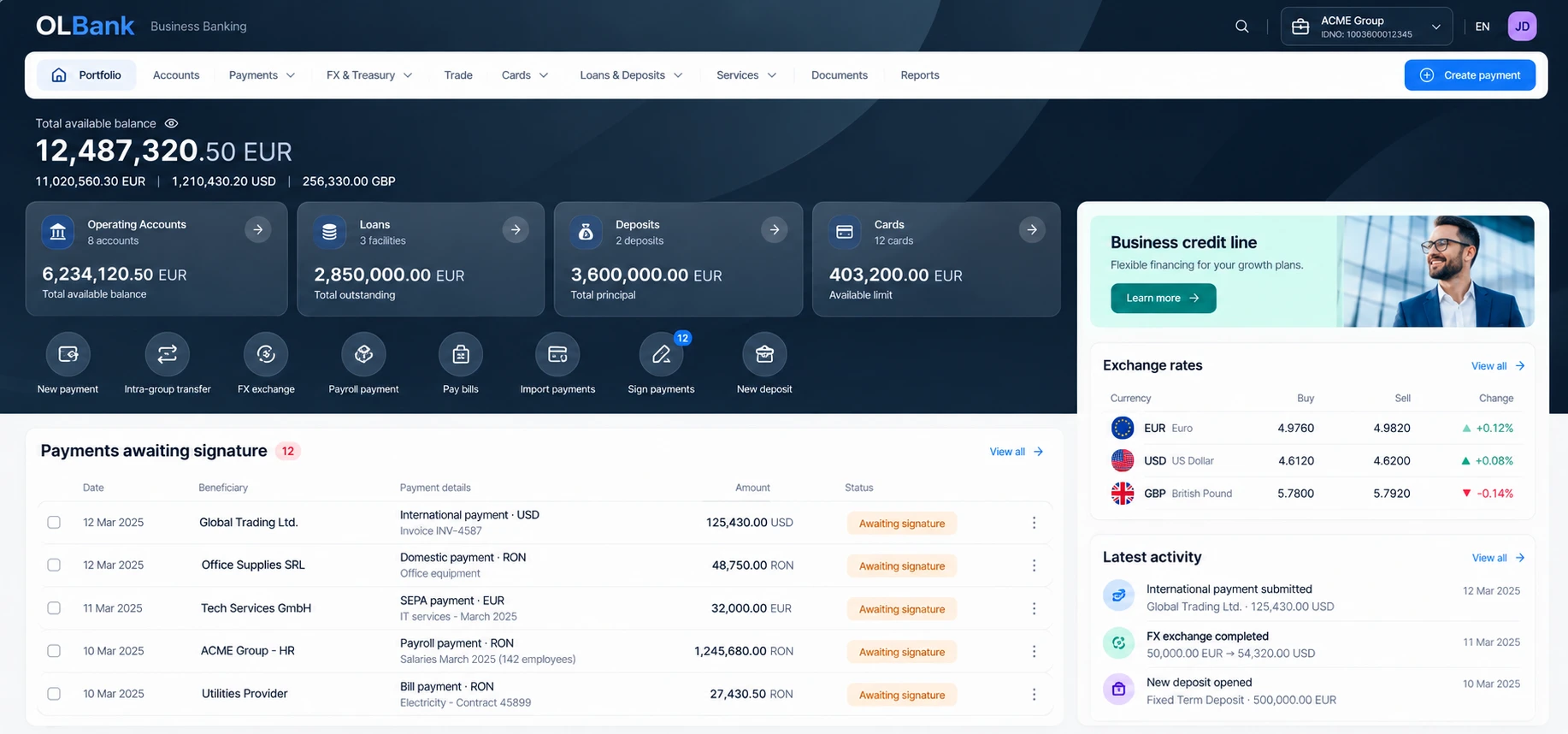This screenshot has height=734, width=1568.
Task: Select the ACME Group - HR checkbox
Action: click(54, 651)
